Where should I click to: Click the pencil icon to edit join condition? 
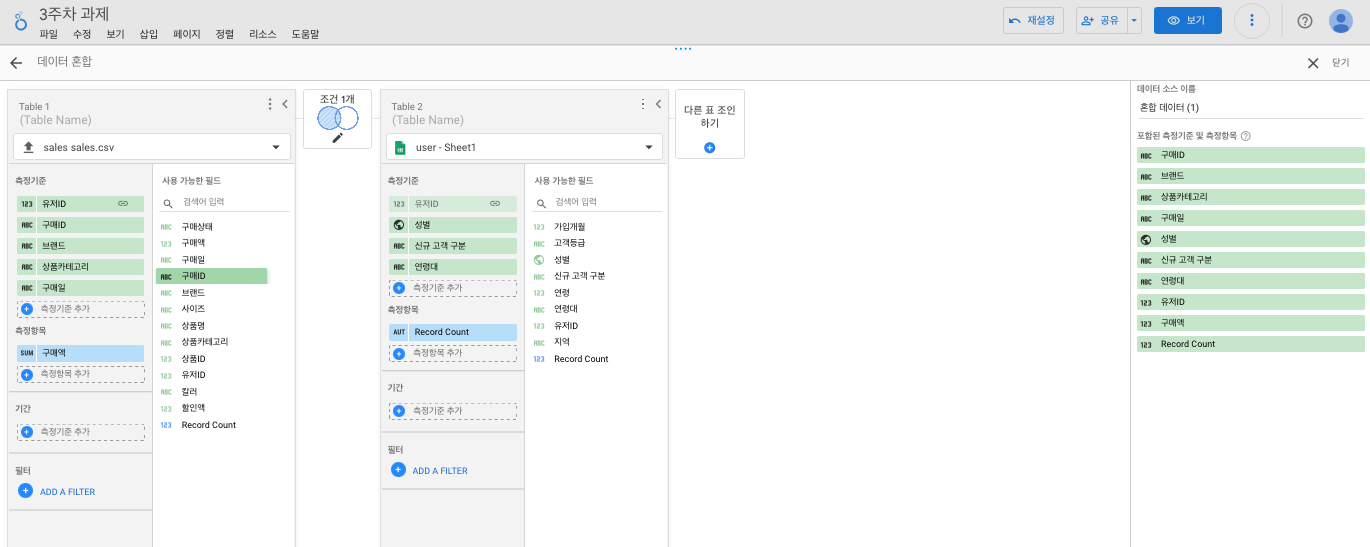337,138
